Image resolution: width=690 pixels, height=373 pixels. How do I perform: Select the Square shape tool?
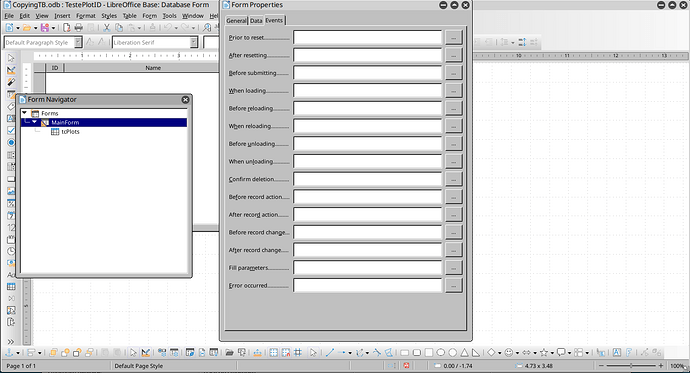[x=429, y=352]
